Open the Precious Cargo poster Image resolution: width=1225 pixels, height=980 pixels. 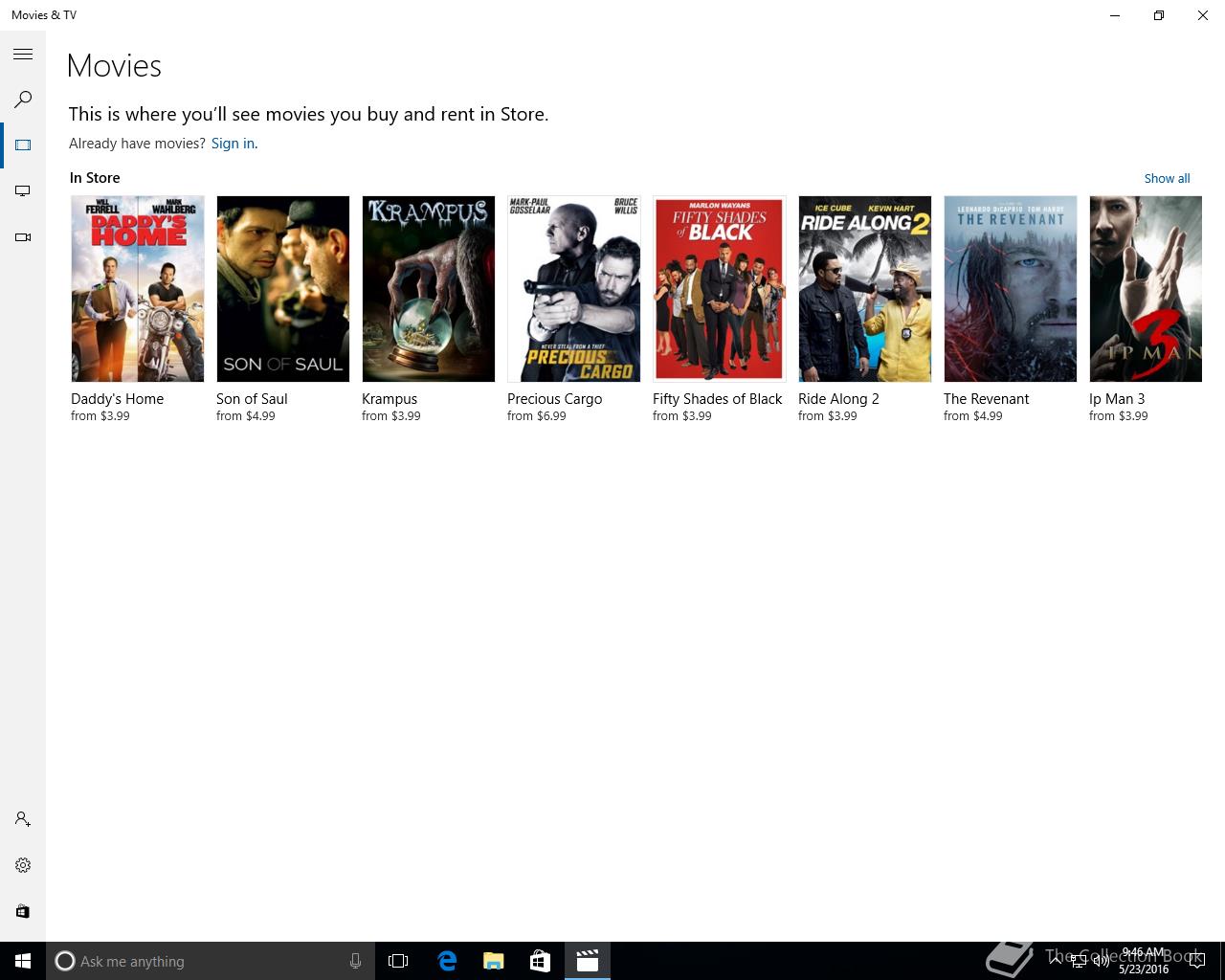[574, 289]
